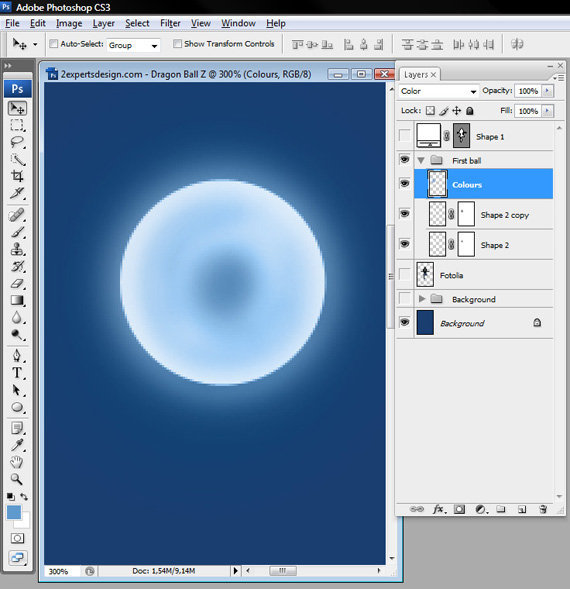Open the Fill slider arrow

(x=547, y=111)
